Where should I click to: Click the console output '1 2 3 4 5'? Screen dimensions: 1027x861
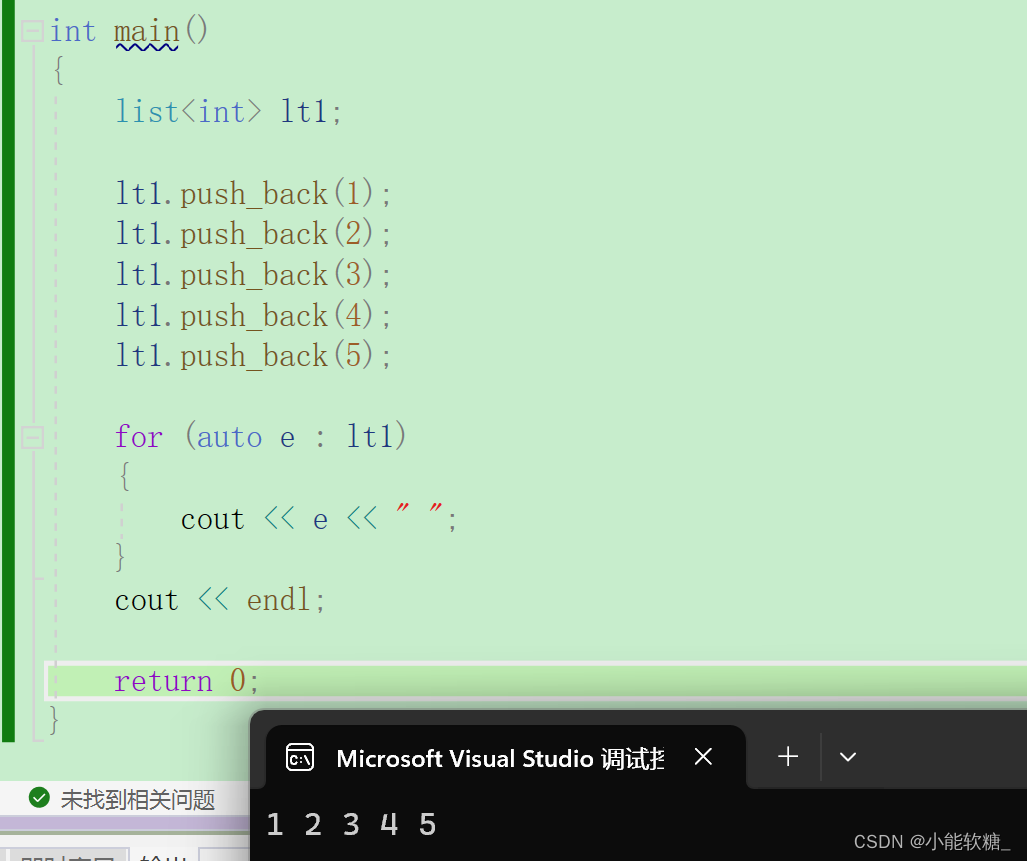click(x=351, y=824)
